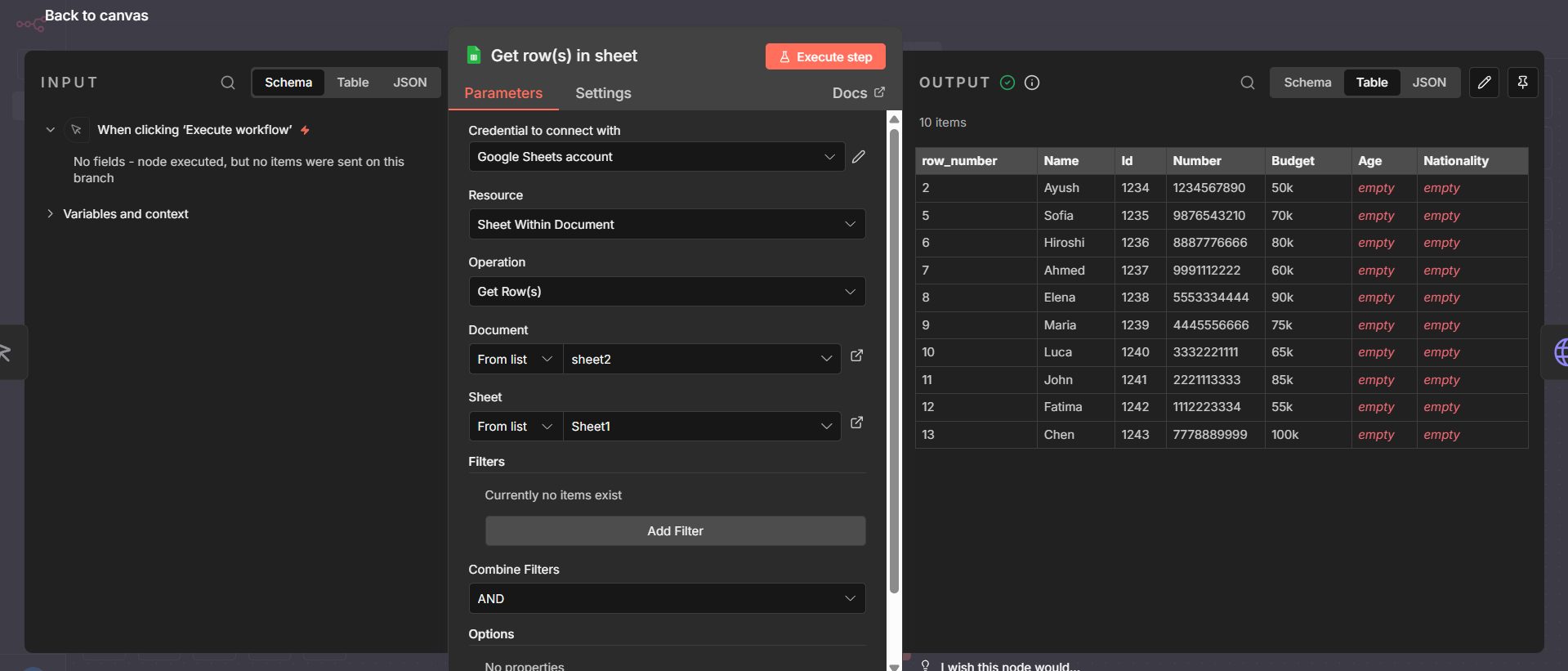Open the Docs link
1568x671 pixels.
pos(858,93)
